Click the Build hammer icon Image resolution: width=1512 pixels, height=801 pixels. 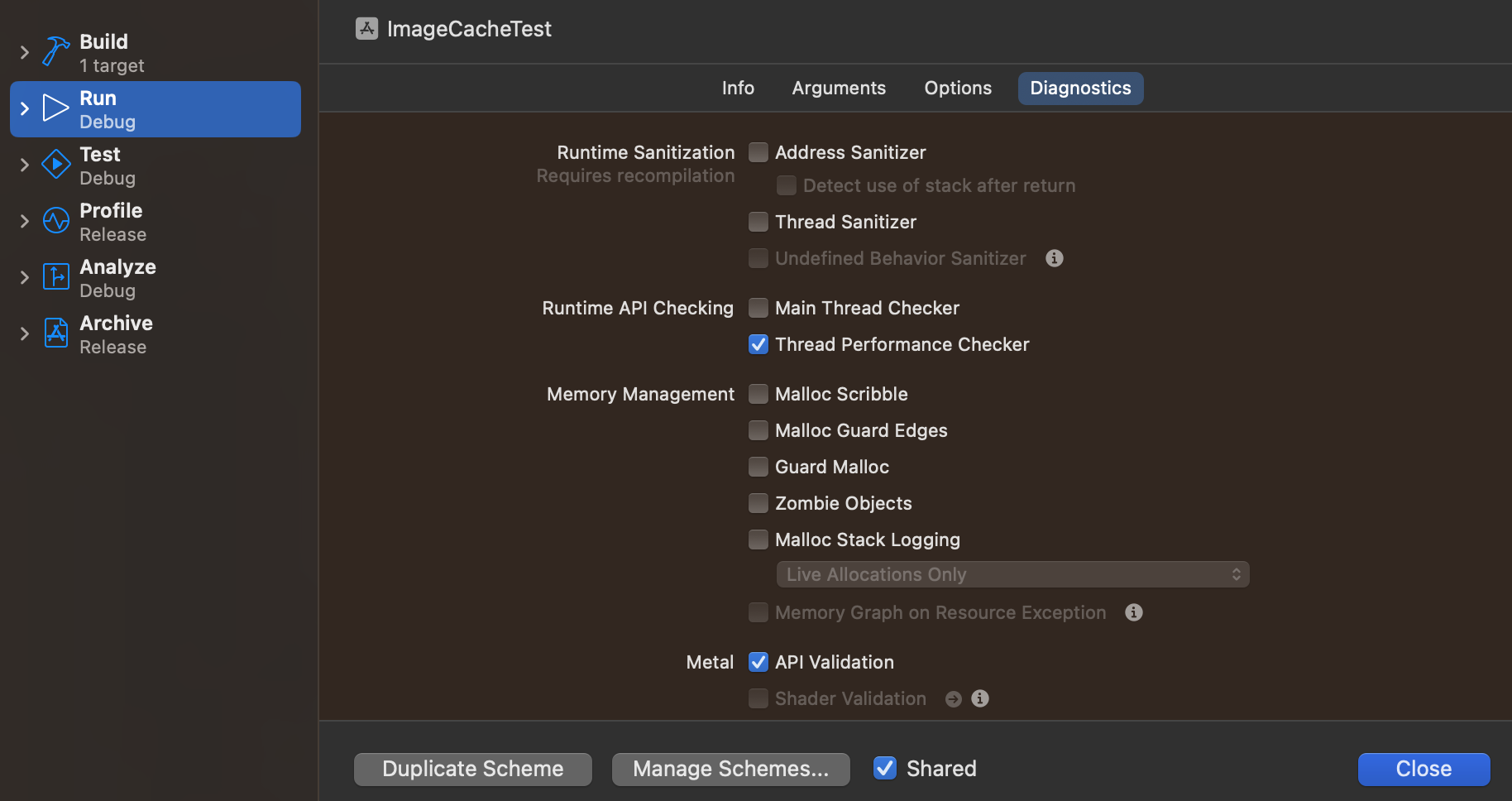(55, 51)
